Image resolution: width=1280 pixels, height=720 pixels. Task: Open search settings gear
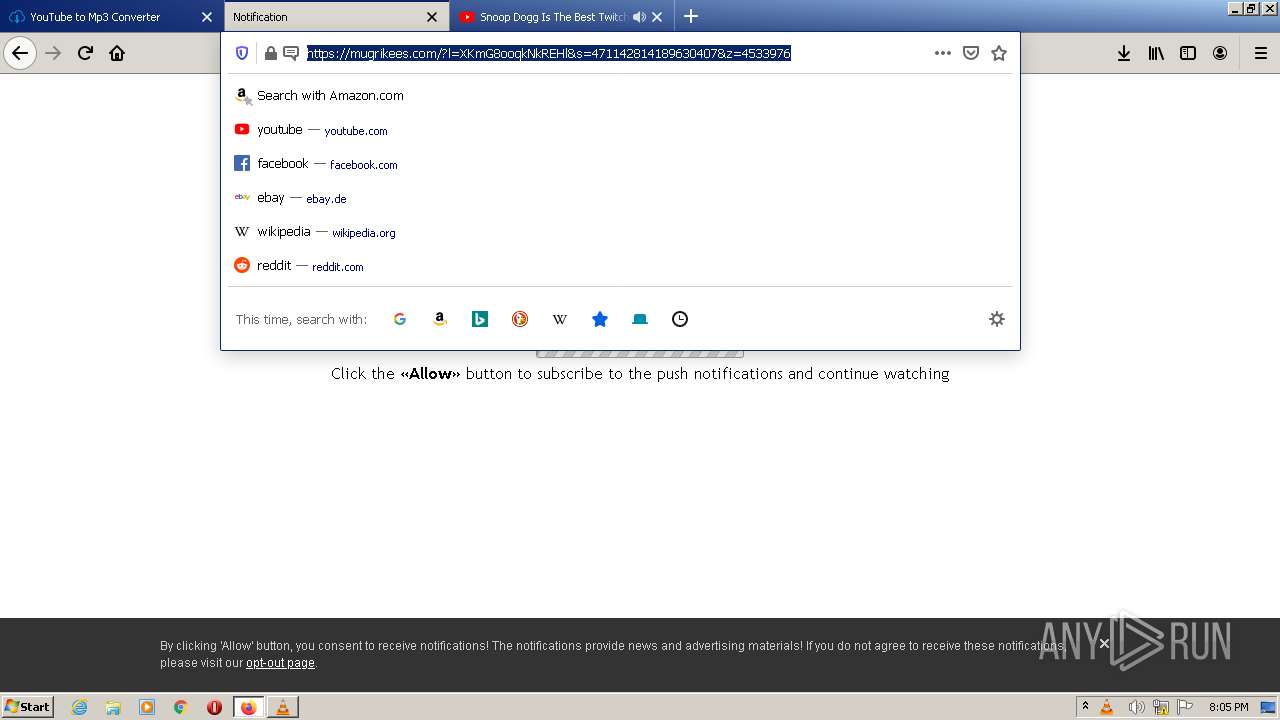point(996,319)
